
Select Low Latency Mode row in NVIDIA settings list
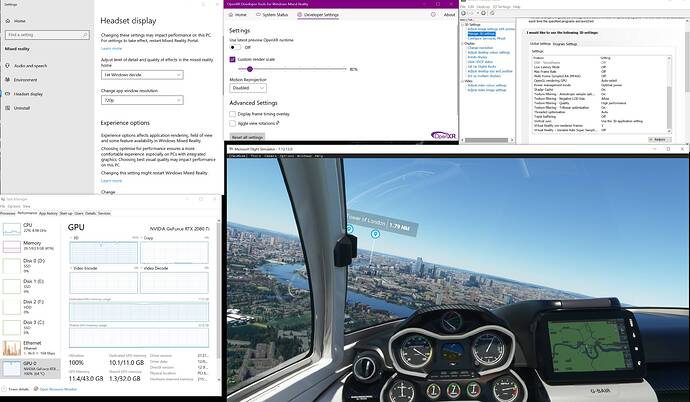[x=599, y=67]
